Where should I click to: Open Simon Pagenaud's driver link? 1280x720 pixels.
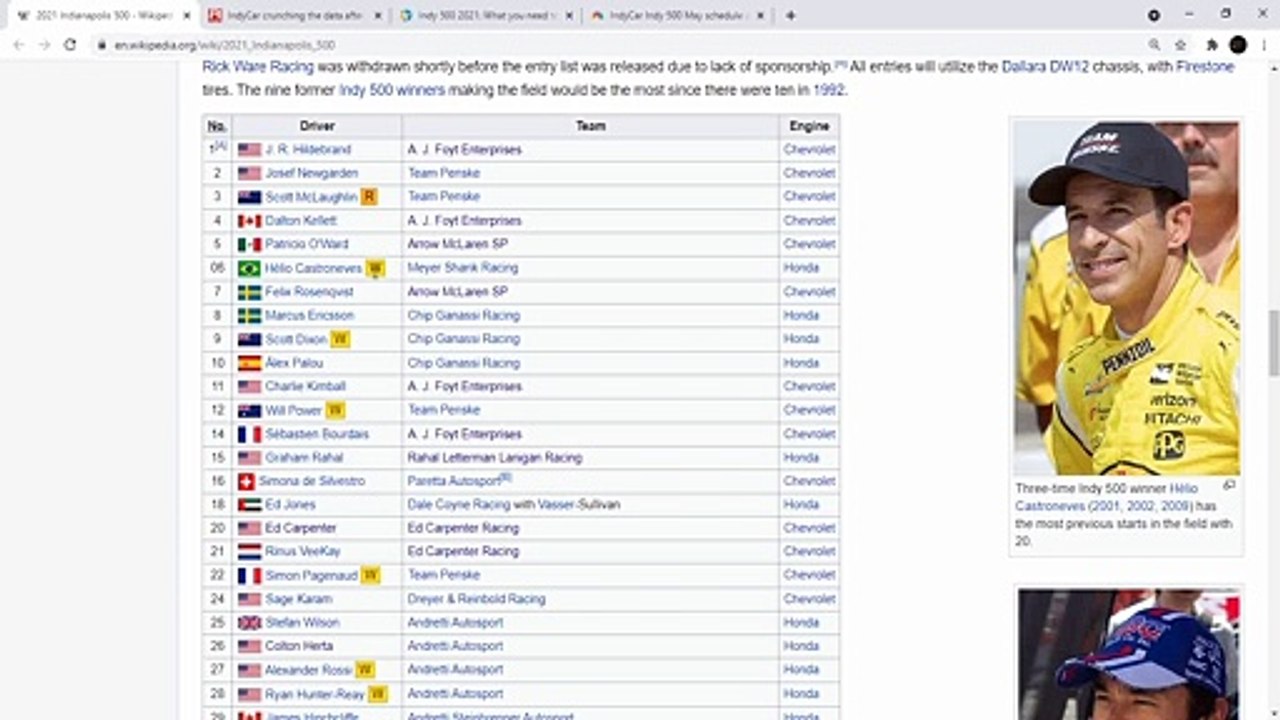click(x=310, y=575)
